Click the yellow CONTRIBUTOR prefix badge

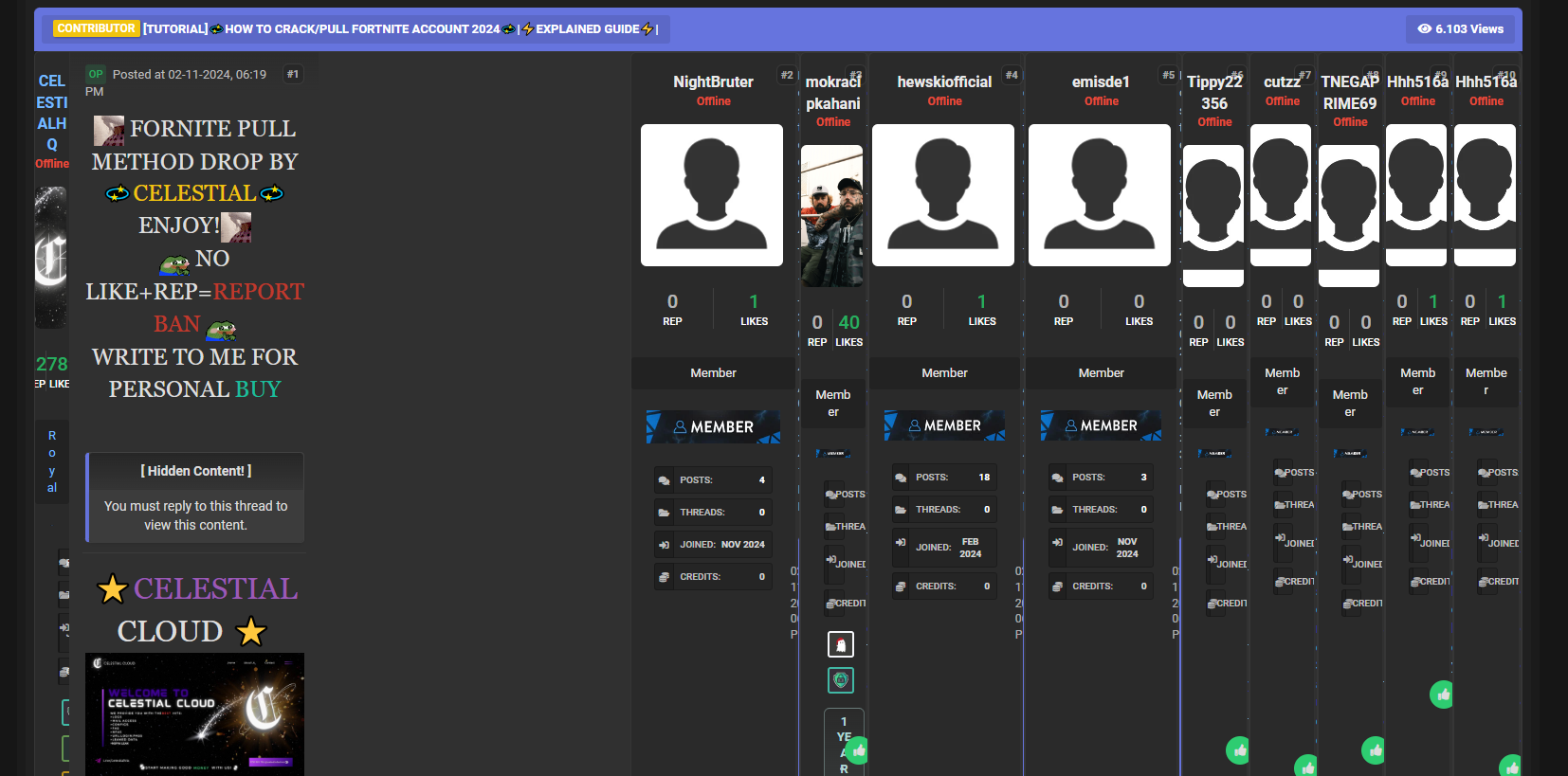(96, 28)
